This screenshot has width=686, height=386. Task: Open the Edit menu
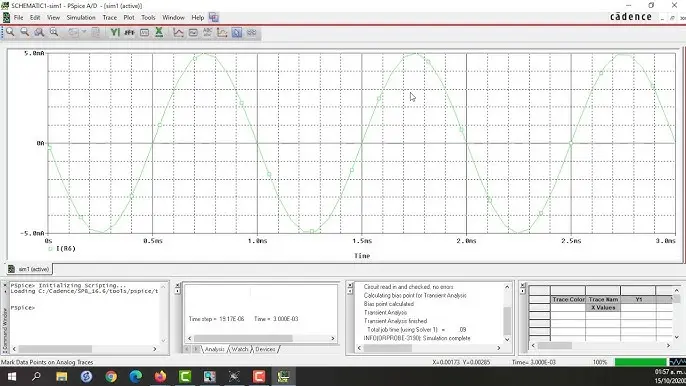point(35,18)
